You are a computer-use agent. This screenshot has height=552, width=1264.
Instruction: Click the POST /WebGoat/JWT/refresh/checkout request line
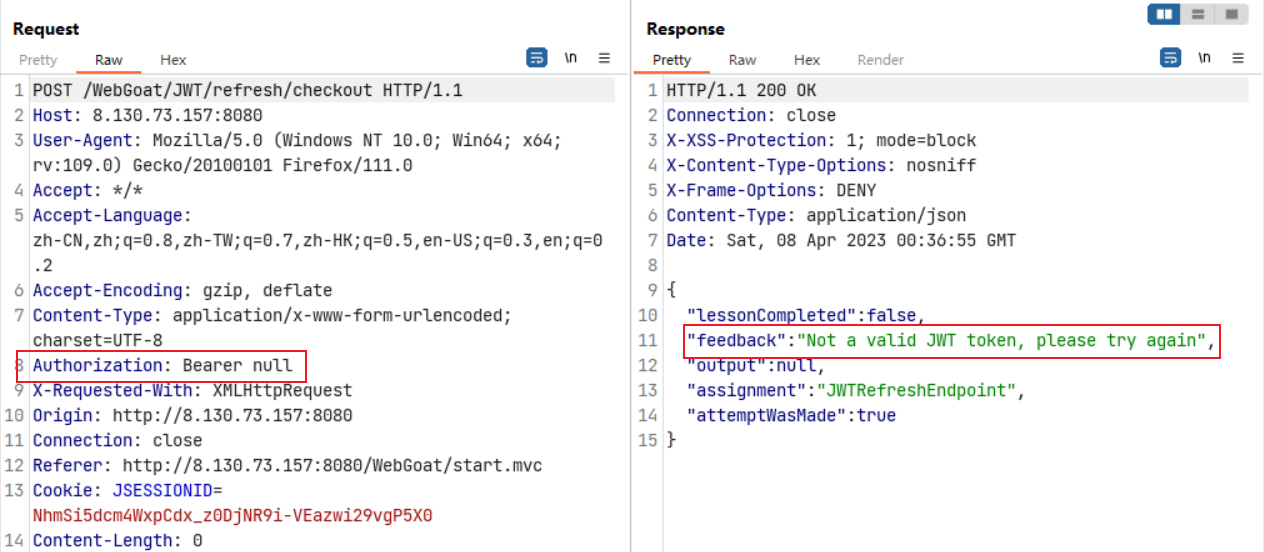(247, 91)
